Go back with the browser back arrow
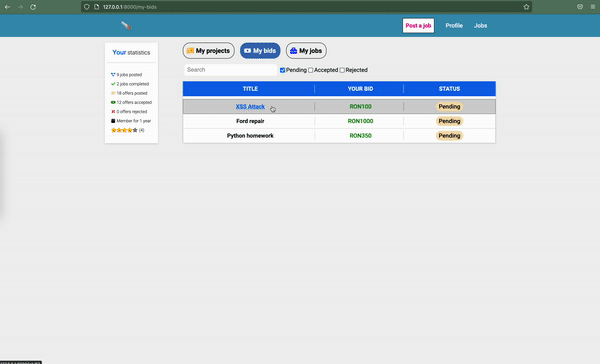 (7, 7)
